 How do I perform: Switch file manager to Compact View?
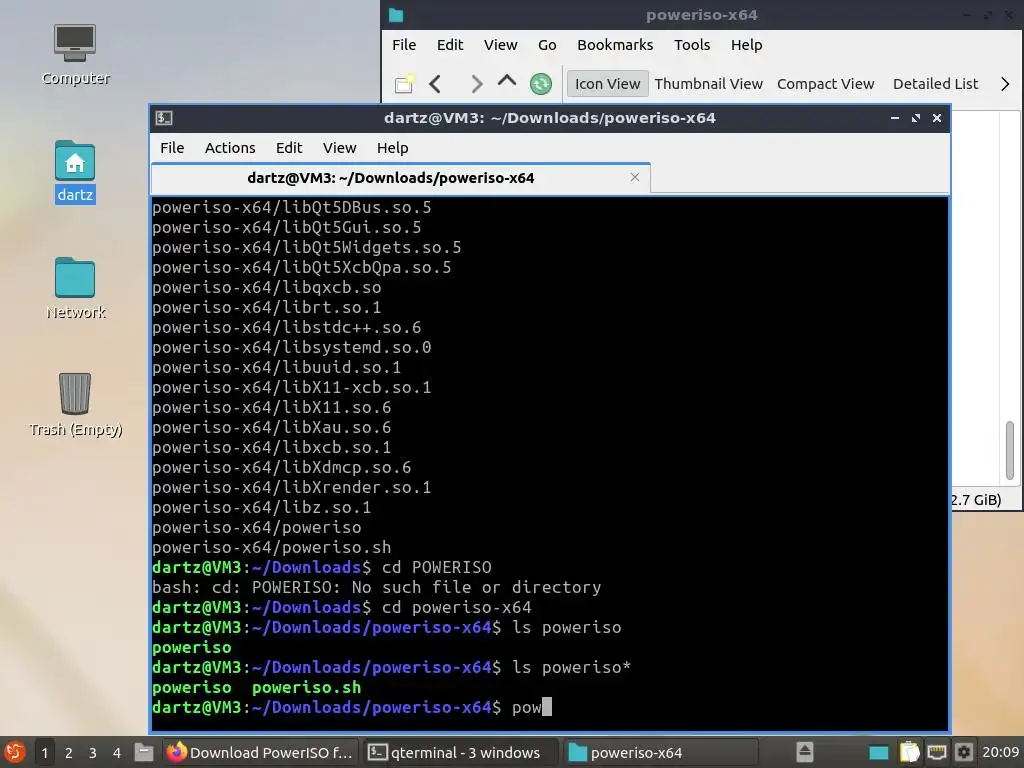pyautogui.click(x=825, y=84)
